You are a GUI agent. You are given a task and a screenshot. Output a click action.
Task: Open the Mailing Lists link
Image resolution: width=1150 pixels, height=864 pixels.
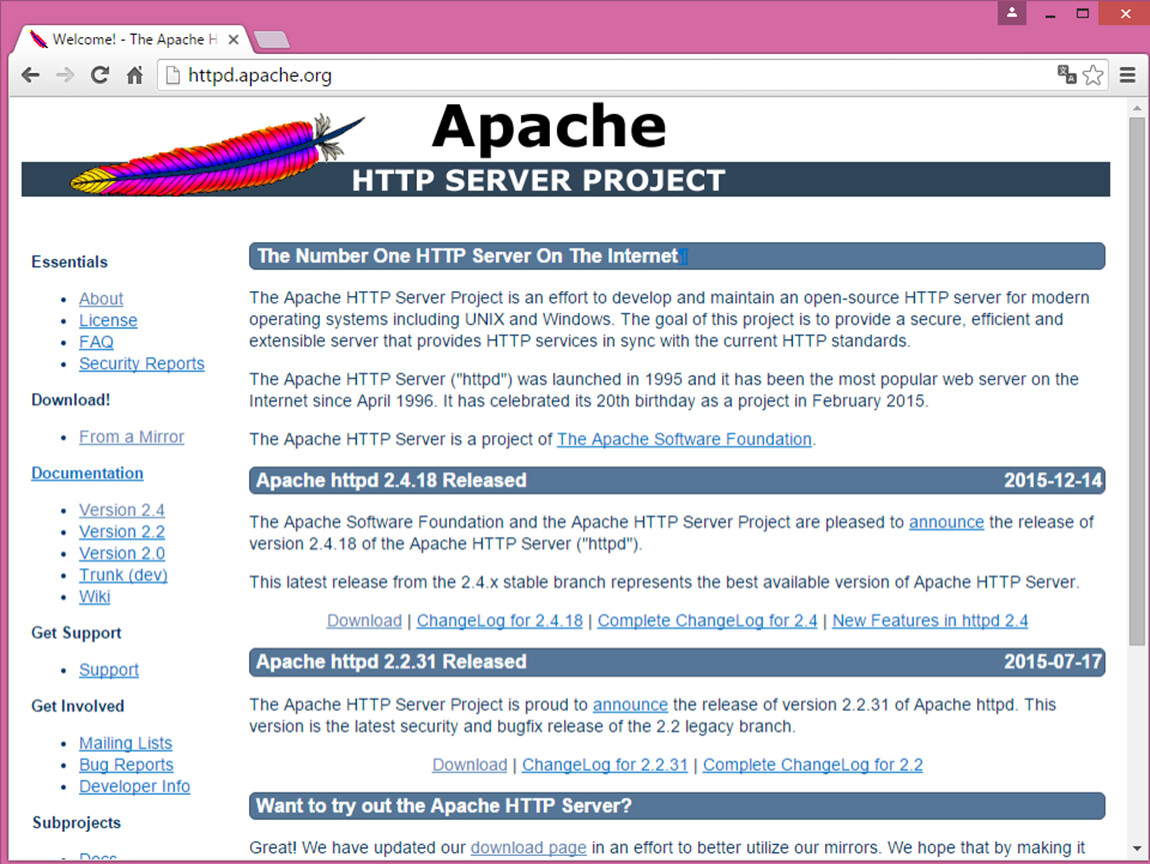tap(125, 743)
